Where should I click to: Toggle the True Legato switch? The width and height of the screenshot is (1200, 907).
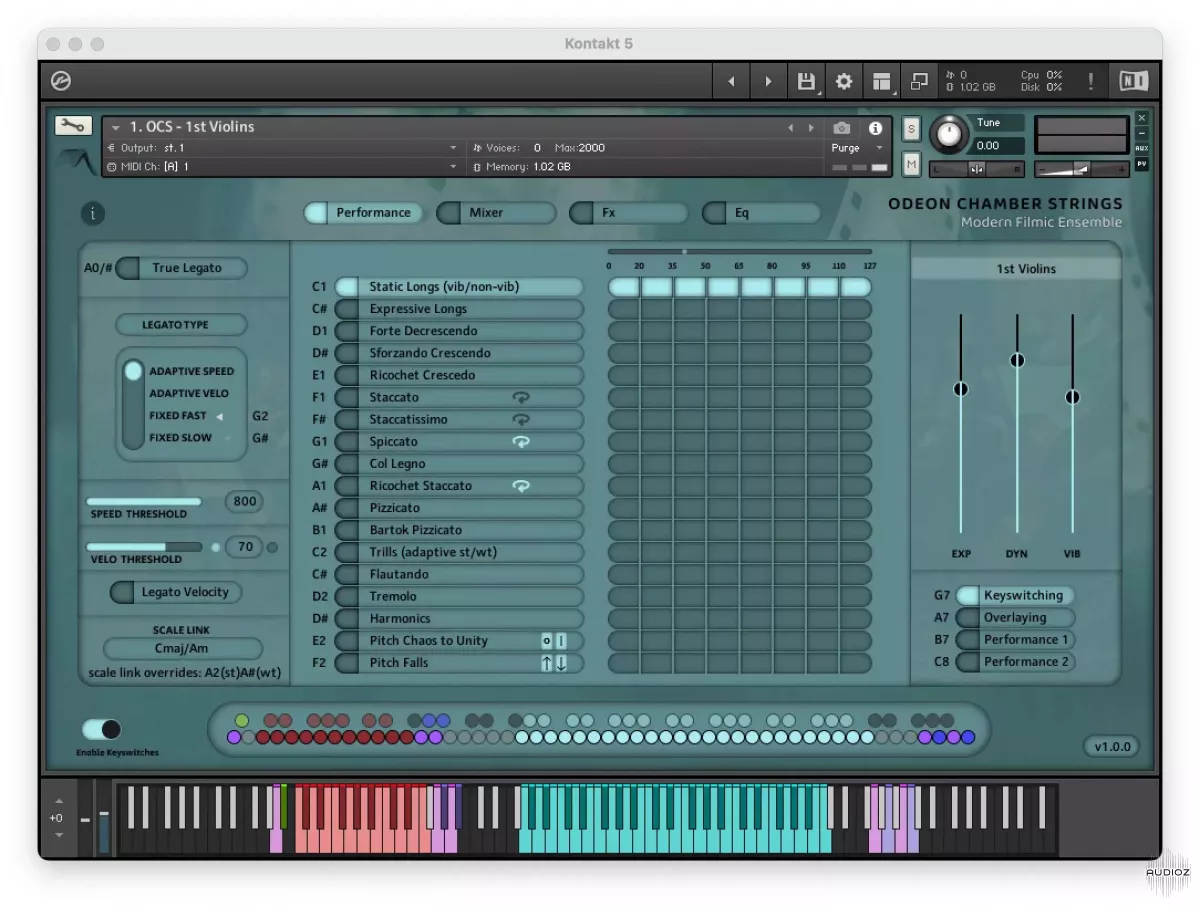point(181,268)
